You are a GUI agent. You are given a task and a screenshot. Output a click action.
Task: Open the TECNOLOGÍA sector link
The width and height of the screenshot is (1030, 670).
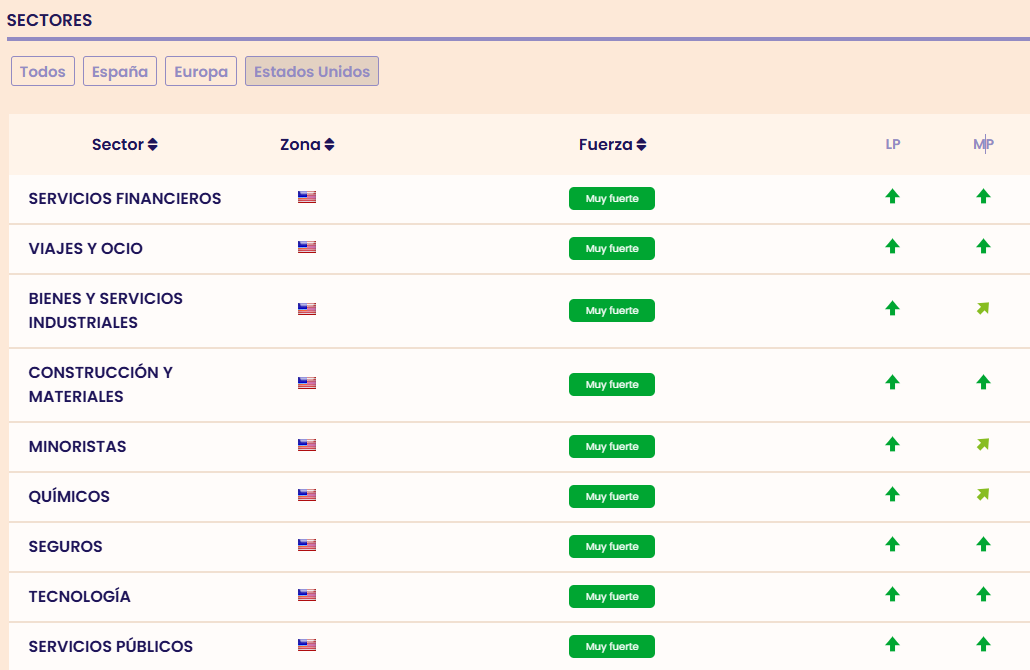click(80, 596)
